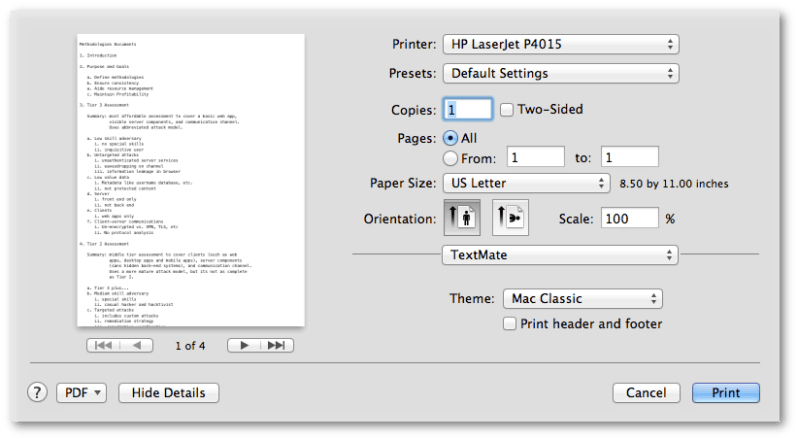
Task: Click the Cancel button
Action: pos(646,393)
